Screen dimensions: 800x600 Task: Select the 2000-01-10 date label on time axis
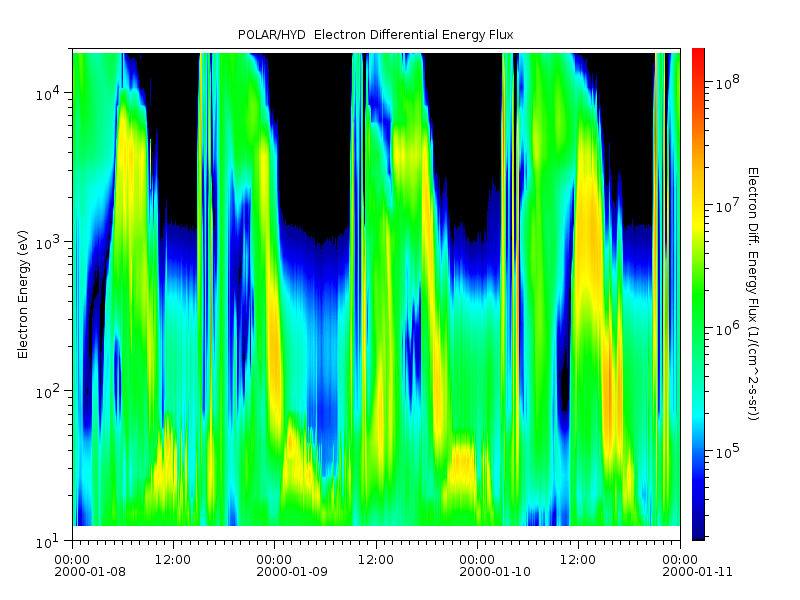477,573
